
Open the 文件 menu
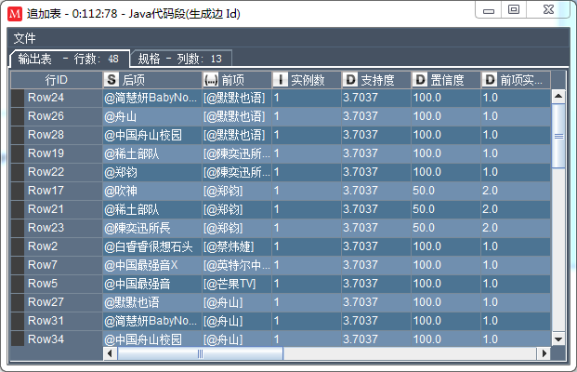(x=25, y=38)
